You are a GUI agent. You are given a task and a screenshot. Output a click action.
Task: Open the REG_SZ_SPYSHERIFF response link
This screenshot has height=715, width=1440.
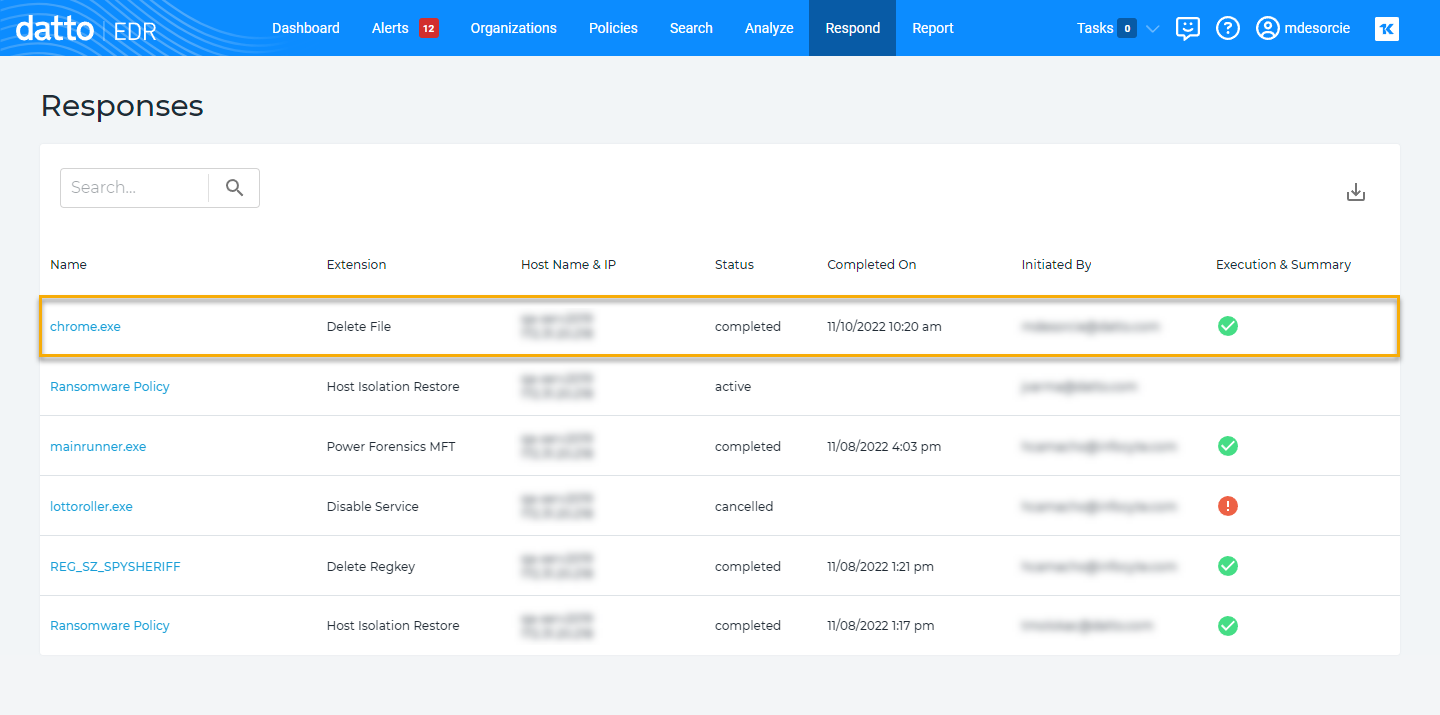coord(115,566)
